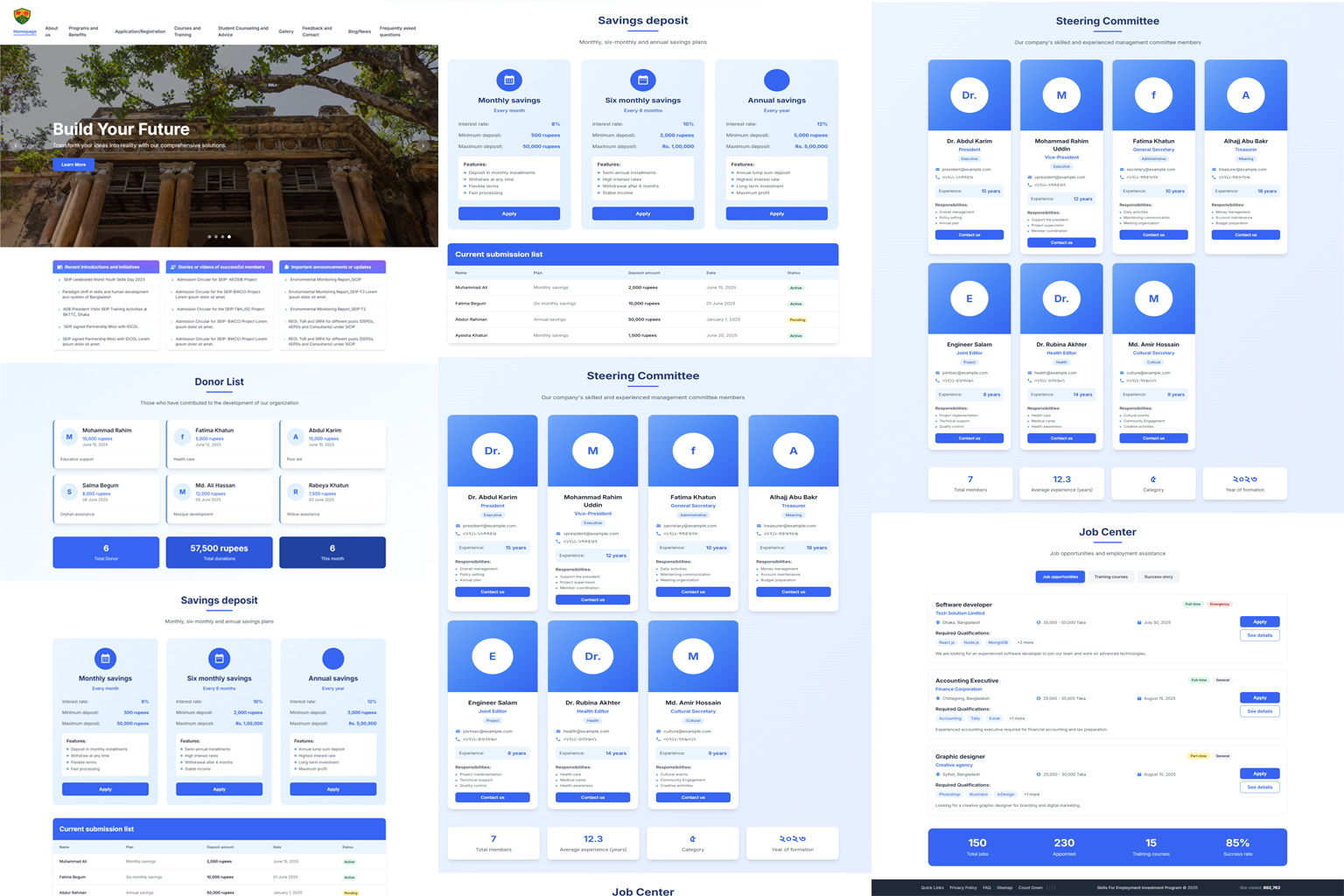Select Salma Begum's S avatar in Donor List
1344x896 pixels.
point(69,491)
